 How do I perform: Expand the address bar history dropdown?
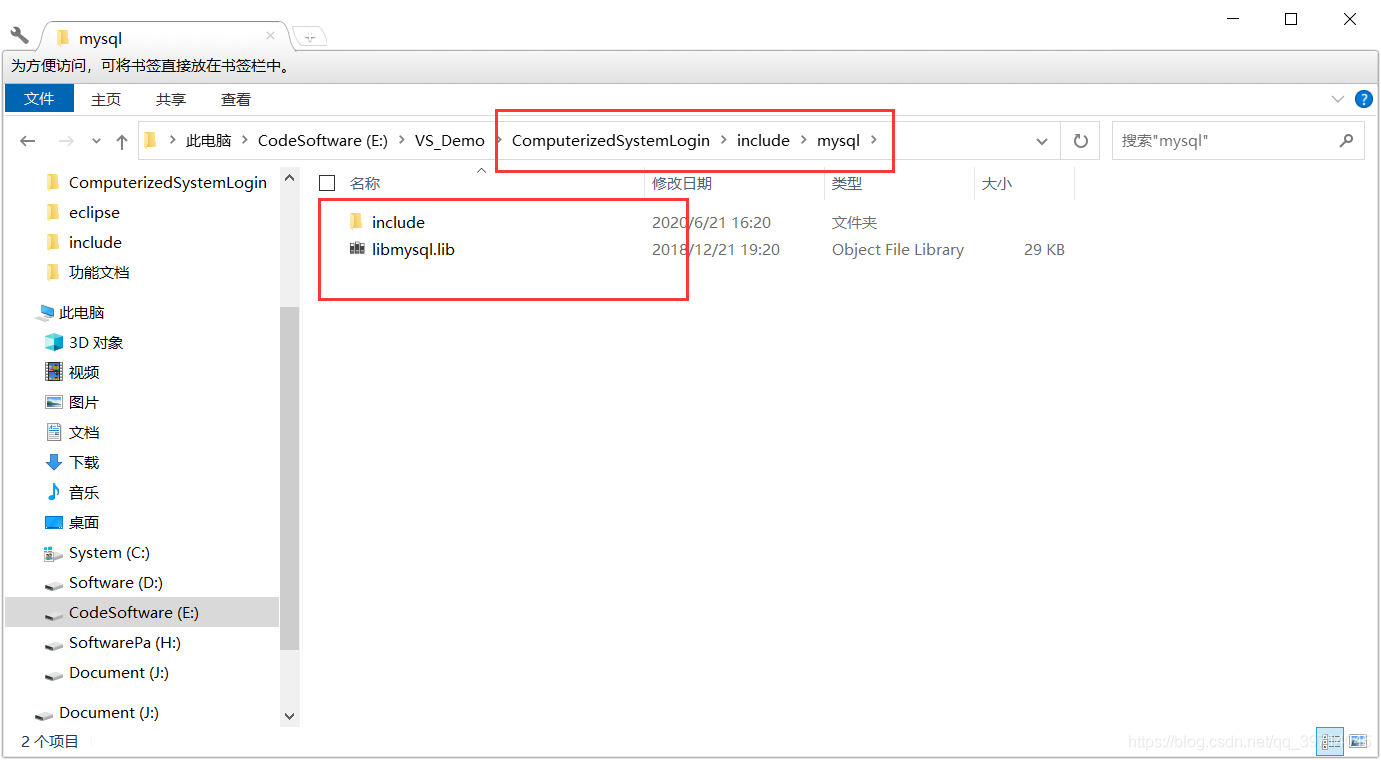[1042, 141]
